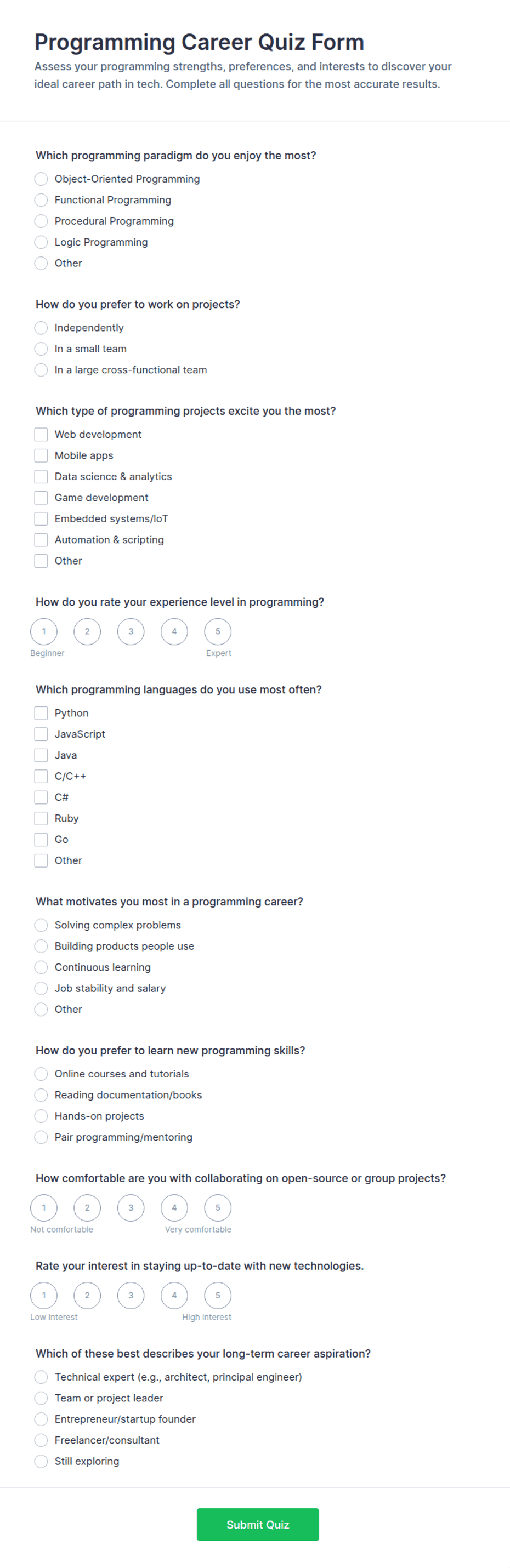Viewport: 510px width, 1568px height.
Task: Choose Entrepreneur/startup founder aspiration
Action: (41, 1419)
